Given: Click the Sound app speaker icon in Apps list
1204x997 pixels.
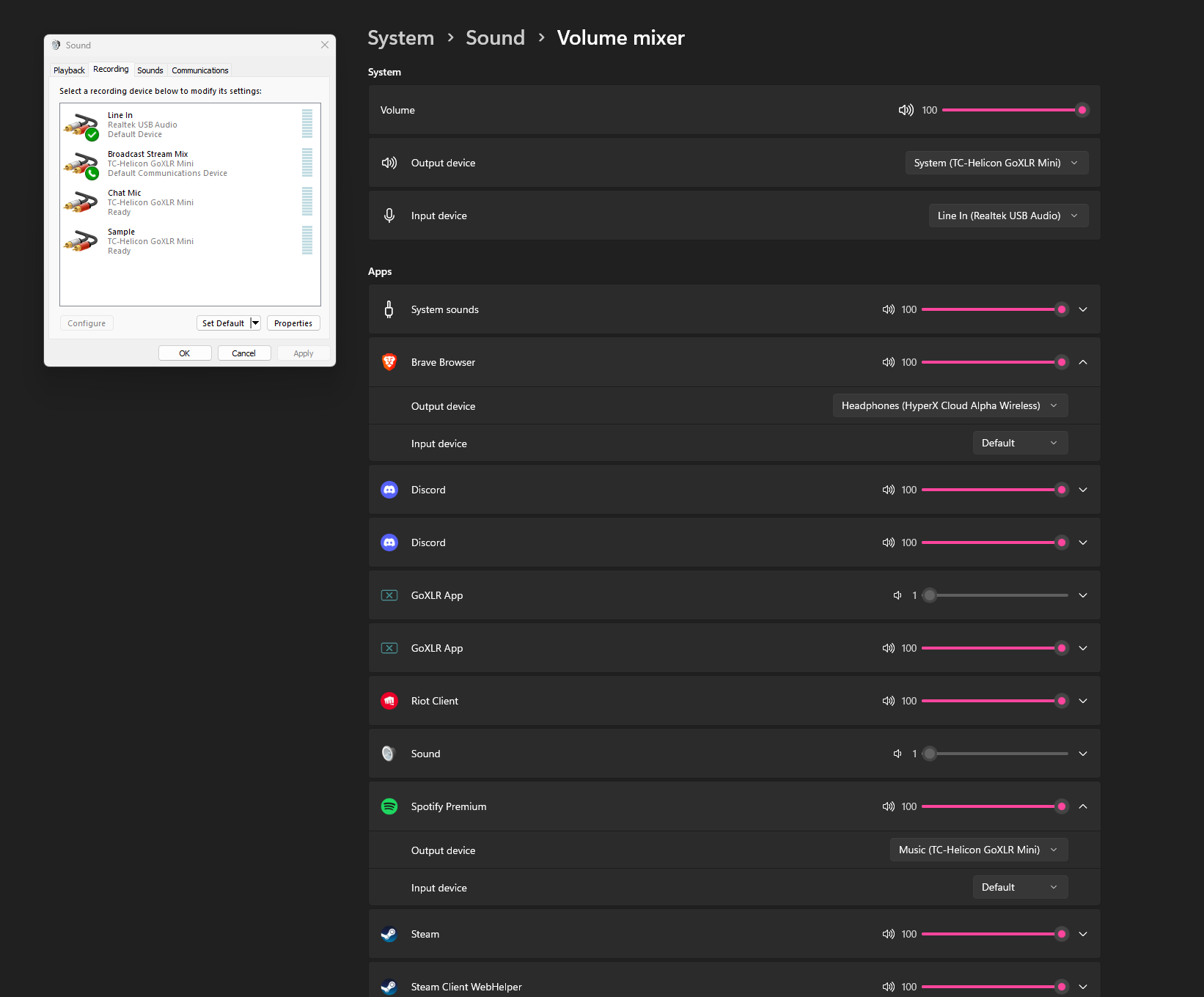Looking at the screenshot, I should [x=389, y=754].
